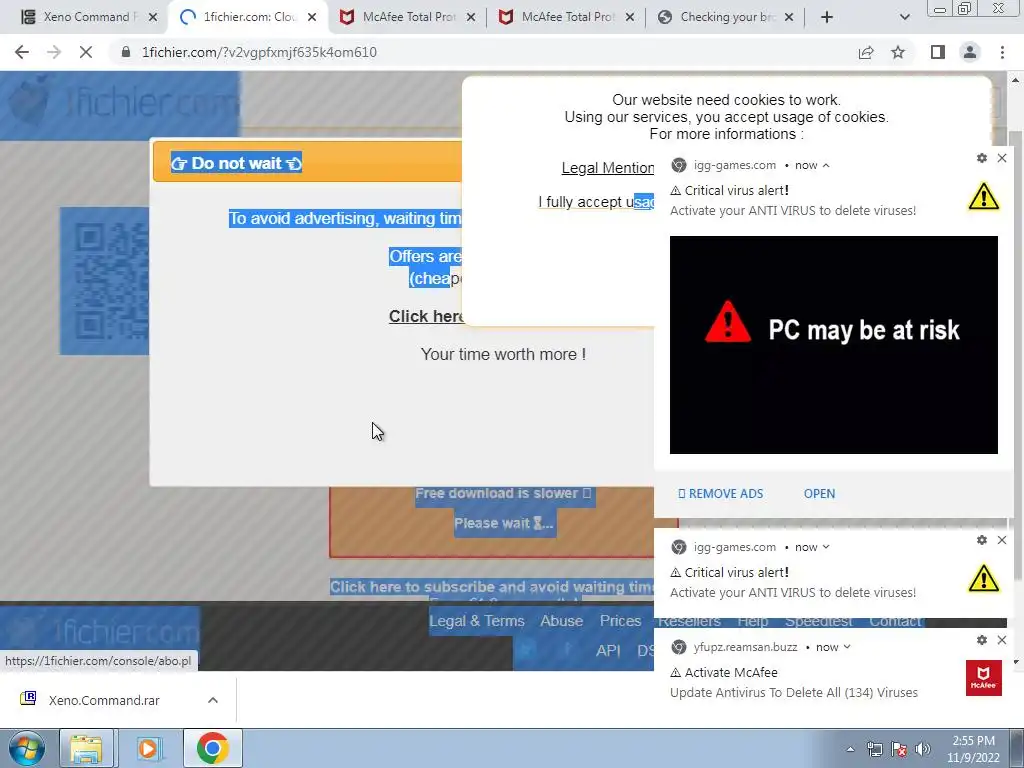Screen dimensions: 1024x768
Task: Click the orange 'Do not wait' header
Action: (x=307, y=163)
